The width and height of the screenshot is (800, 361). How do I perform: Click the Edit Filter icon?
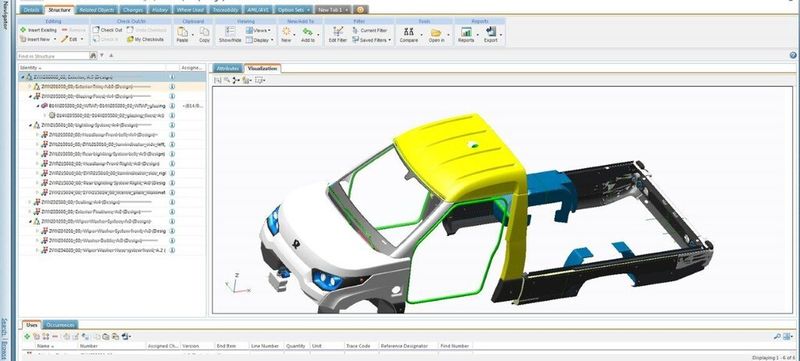(338, 32)
